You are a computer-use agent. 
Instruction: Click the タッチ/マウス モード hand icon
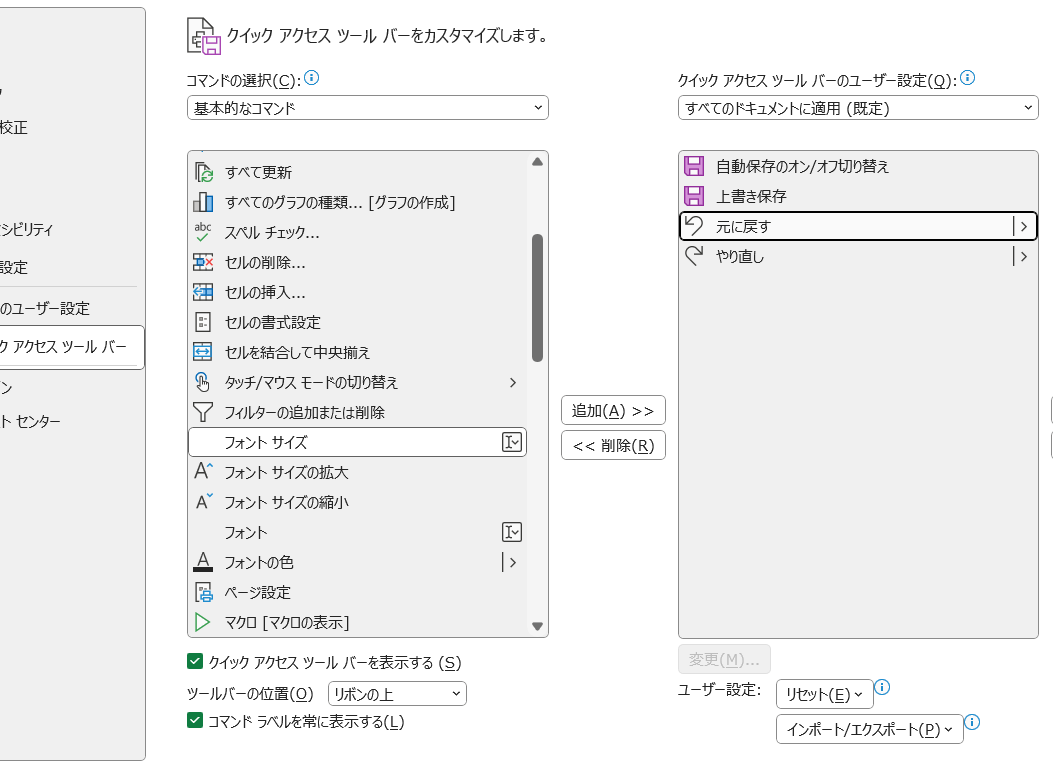[x=203, y=382]
